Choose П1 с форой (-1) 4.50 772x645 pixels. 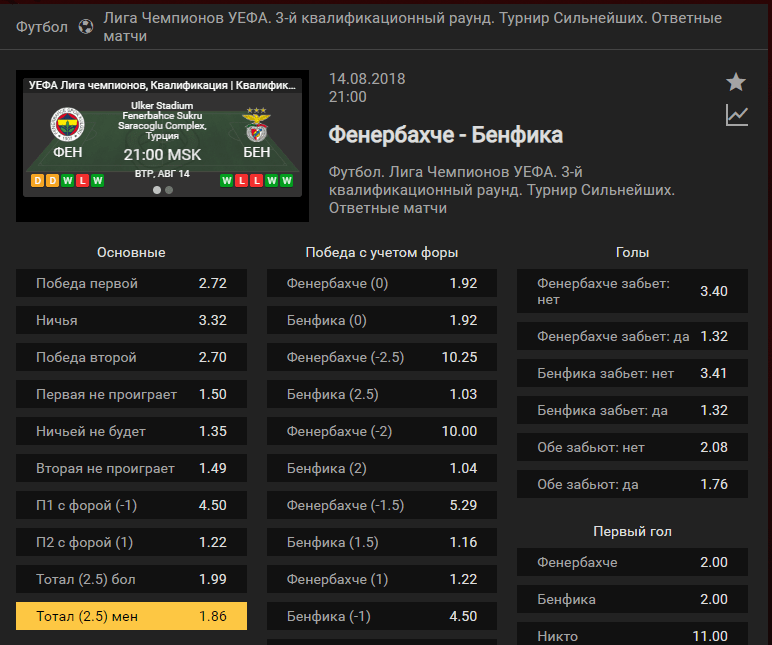click(x=131, y=505)
